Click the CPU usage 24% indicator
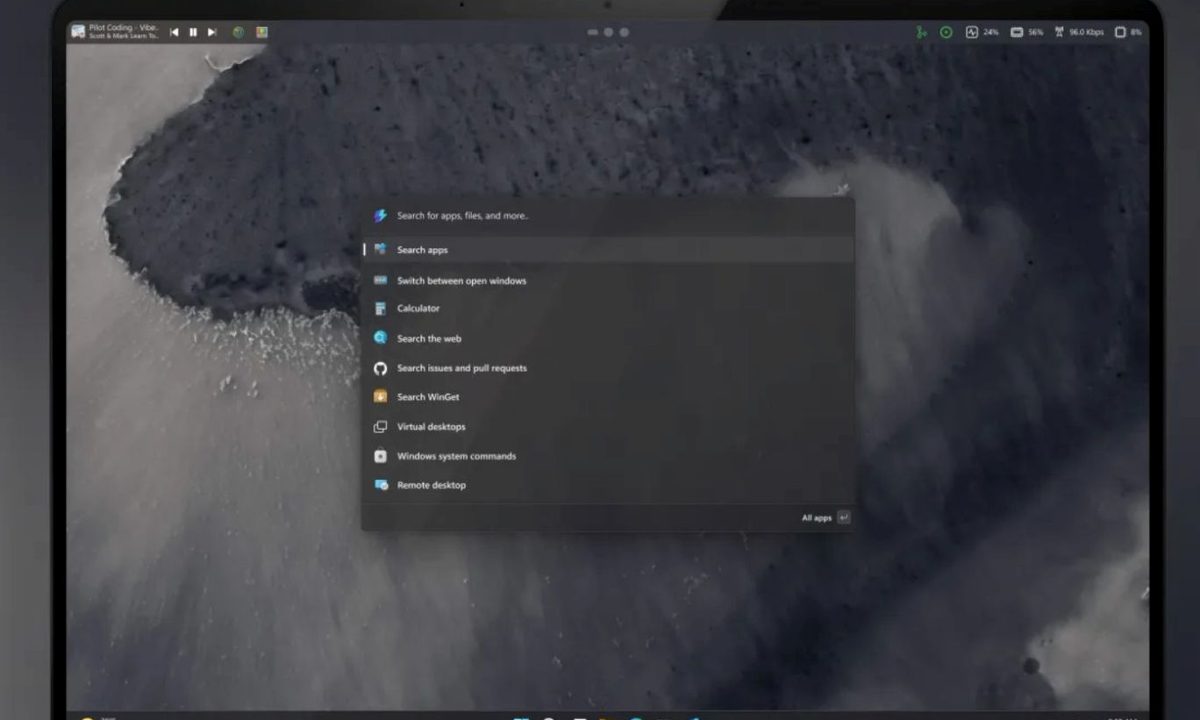 click(981, 32)
